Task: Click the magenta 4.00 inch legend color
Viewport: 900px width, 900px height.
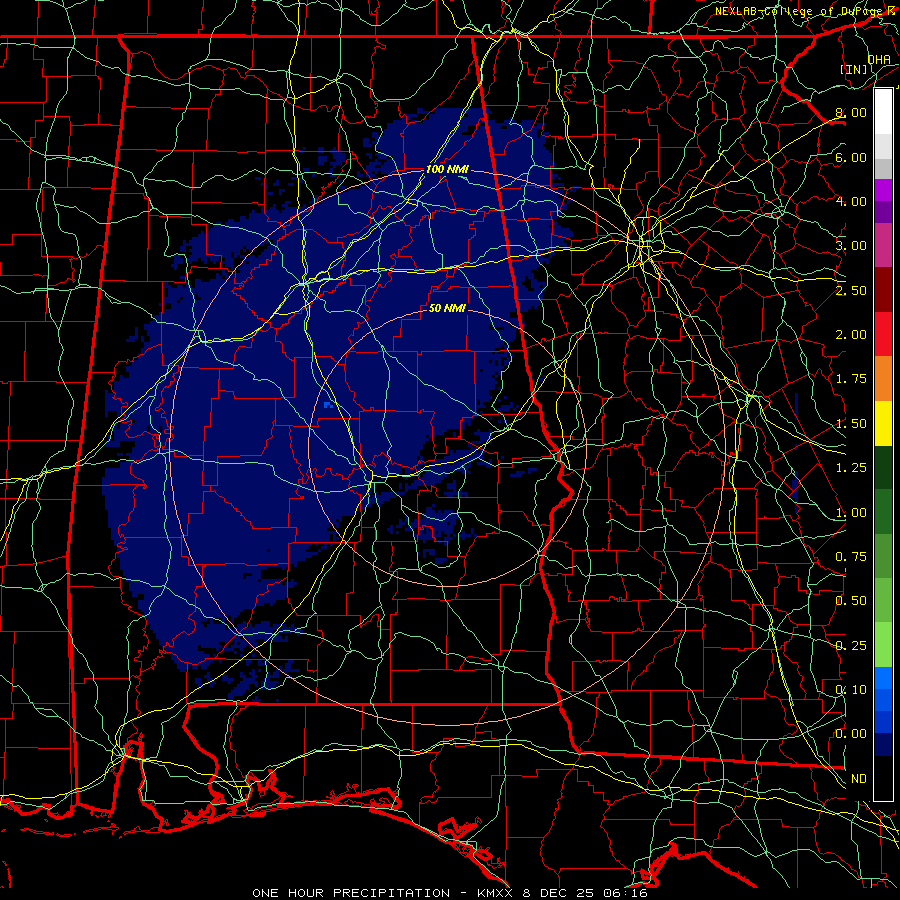Action: tap(883, 190)
